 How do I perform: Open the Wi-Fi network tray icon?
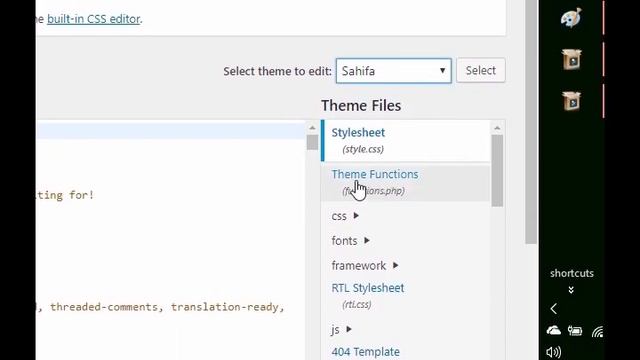click(x=597, y=332)
